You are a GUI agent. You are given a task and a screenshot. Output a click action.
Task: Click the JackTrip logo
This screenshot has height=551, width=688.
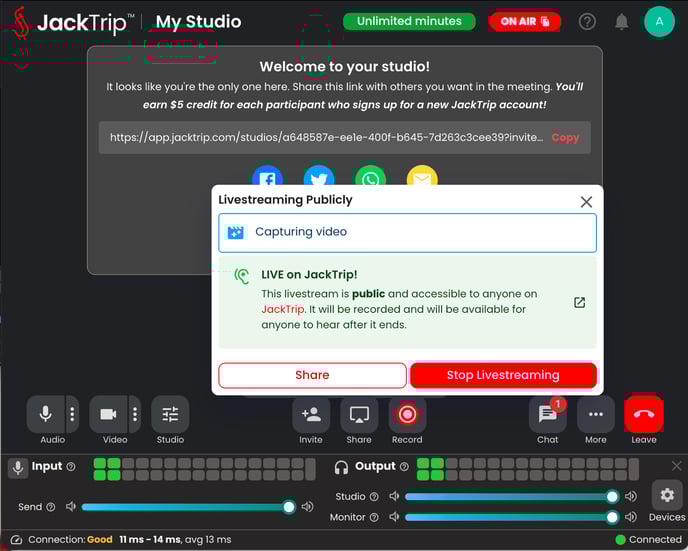(75, 23)
